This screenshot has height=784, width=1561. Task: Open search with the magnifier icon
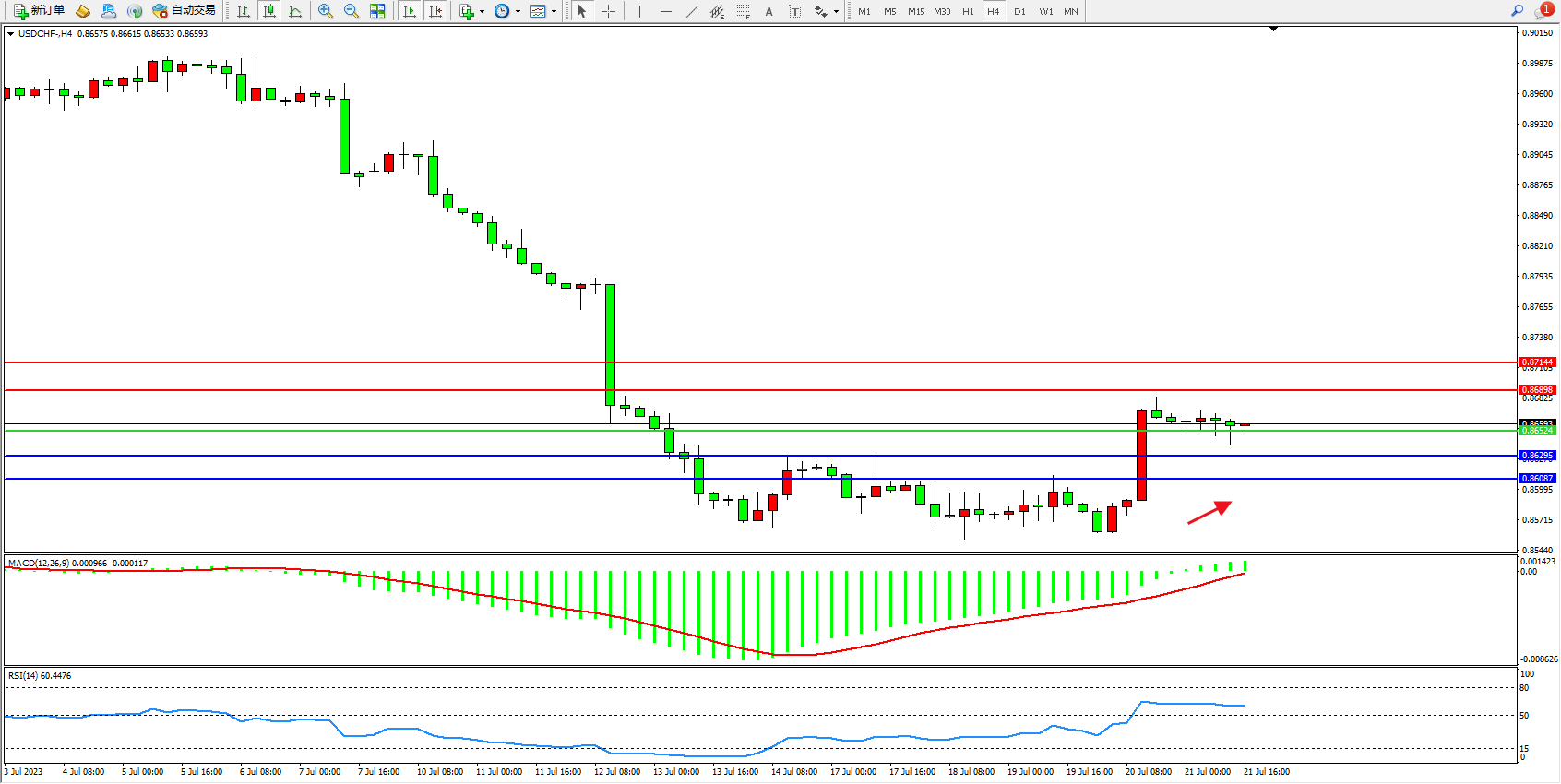click(1517, 11)
